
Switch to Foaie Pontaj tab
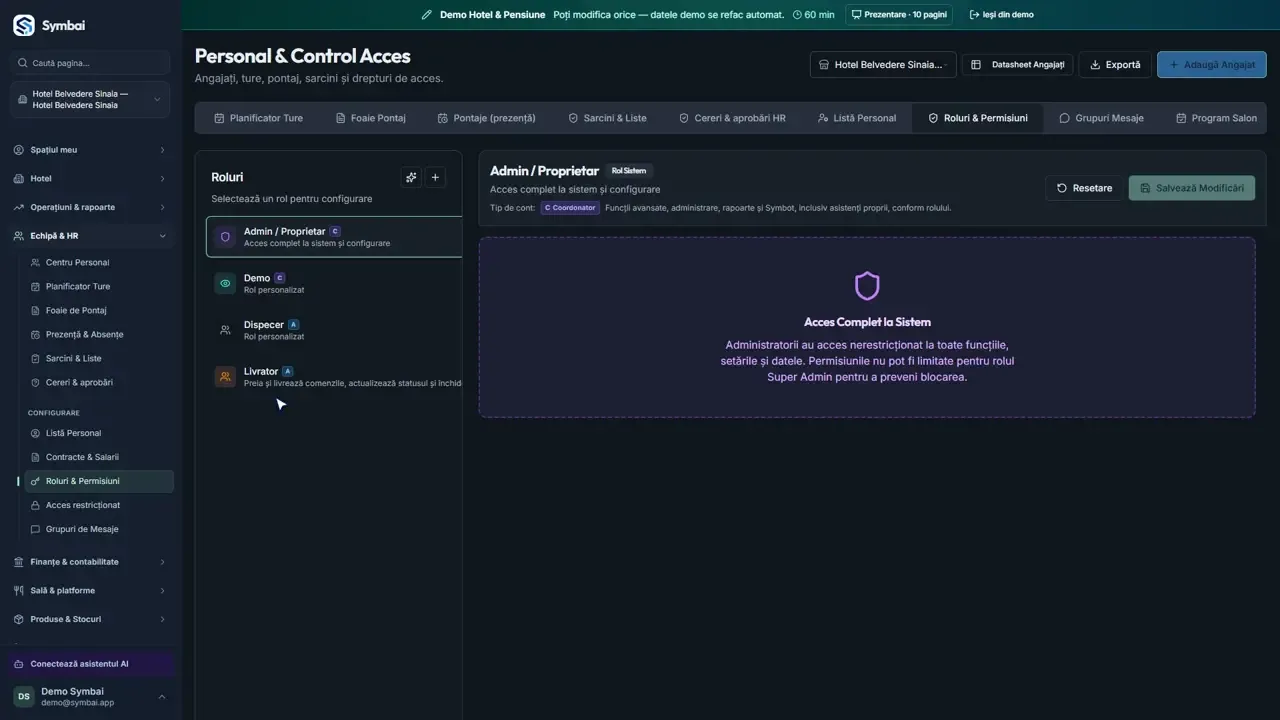tap(371, 118)
